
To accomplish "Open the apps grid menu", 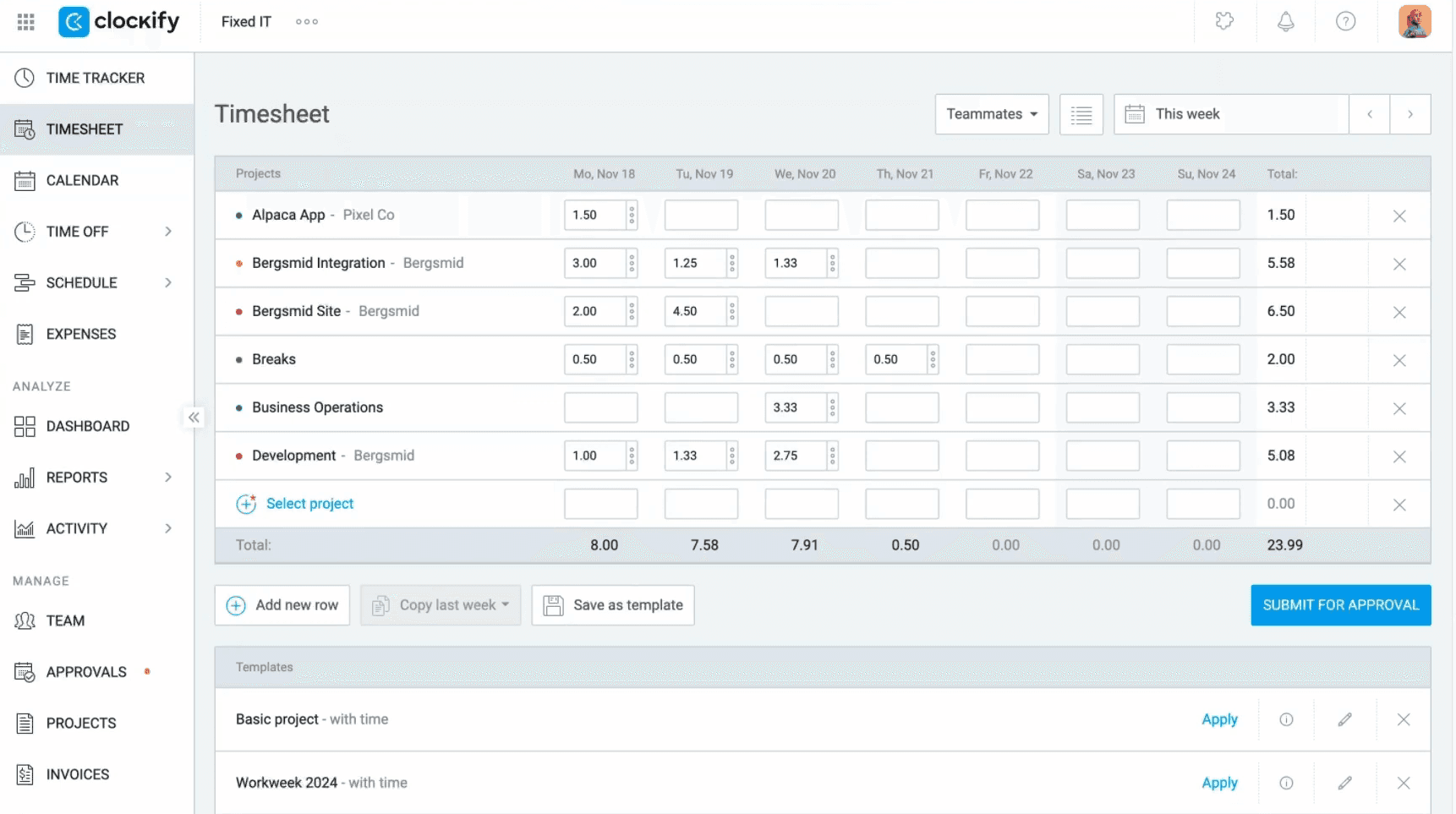I will tap(25, 22).
